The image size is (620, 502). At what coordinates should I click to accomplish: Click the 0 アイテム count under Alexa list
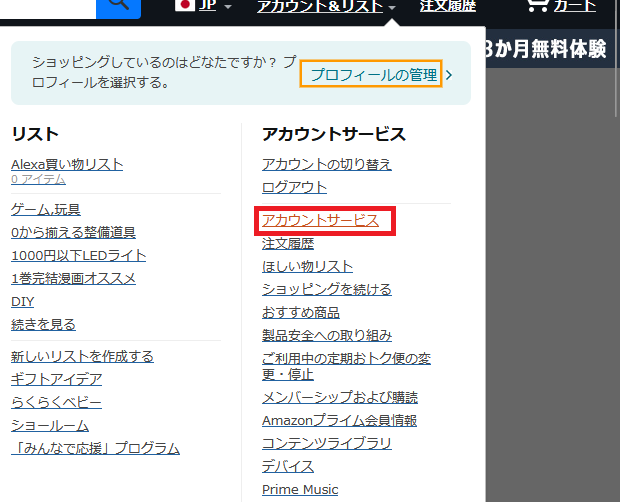pos(38,179)
